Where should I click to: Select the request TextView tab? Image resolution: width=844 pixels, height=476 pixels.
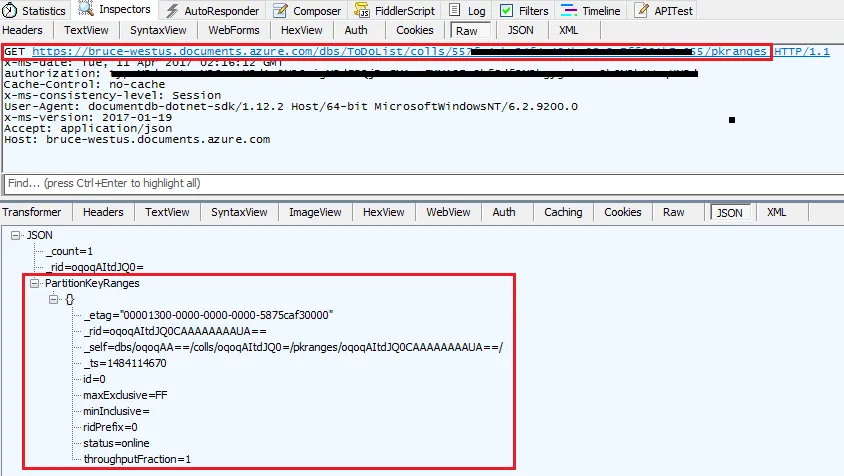click(x=86, y=30)
